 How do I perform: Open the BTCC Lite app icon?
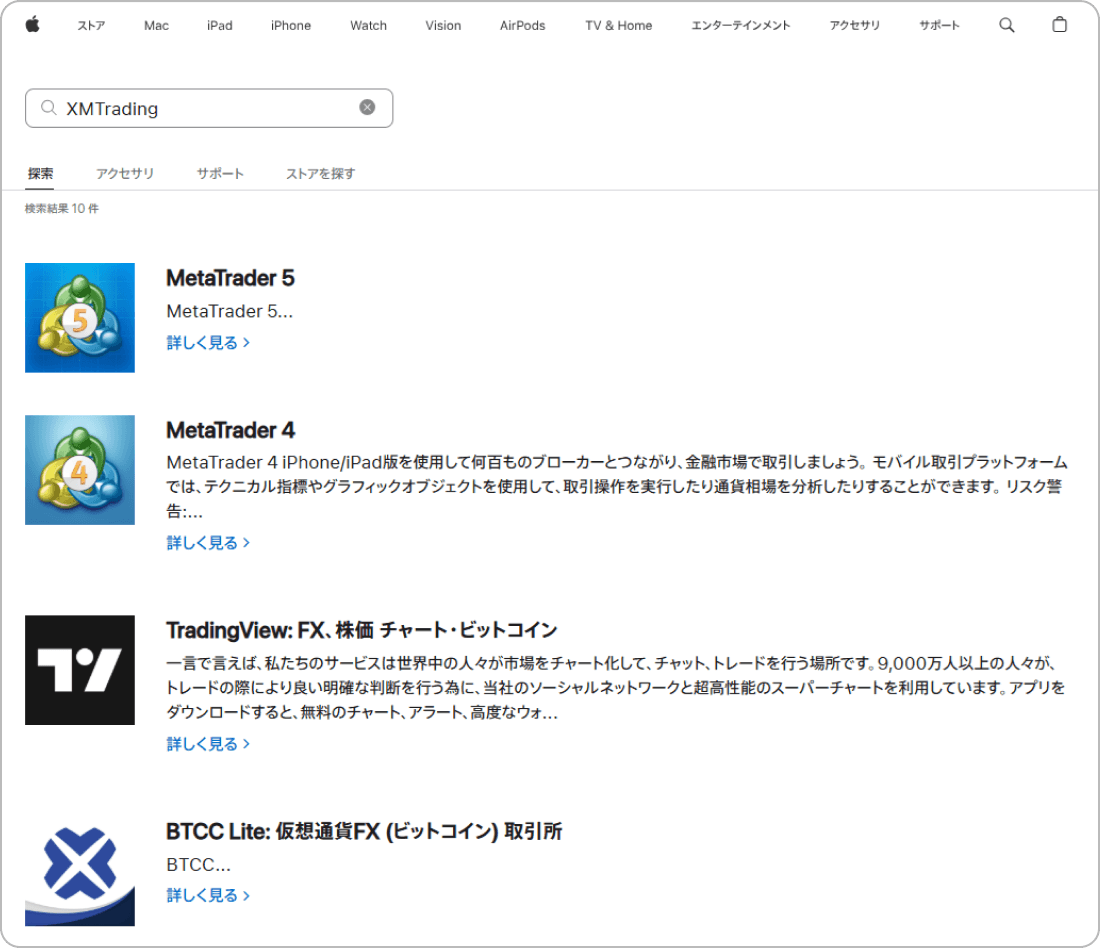80,872
